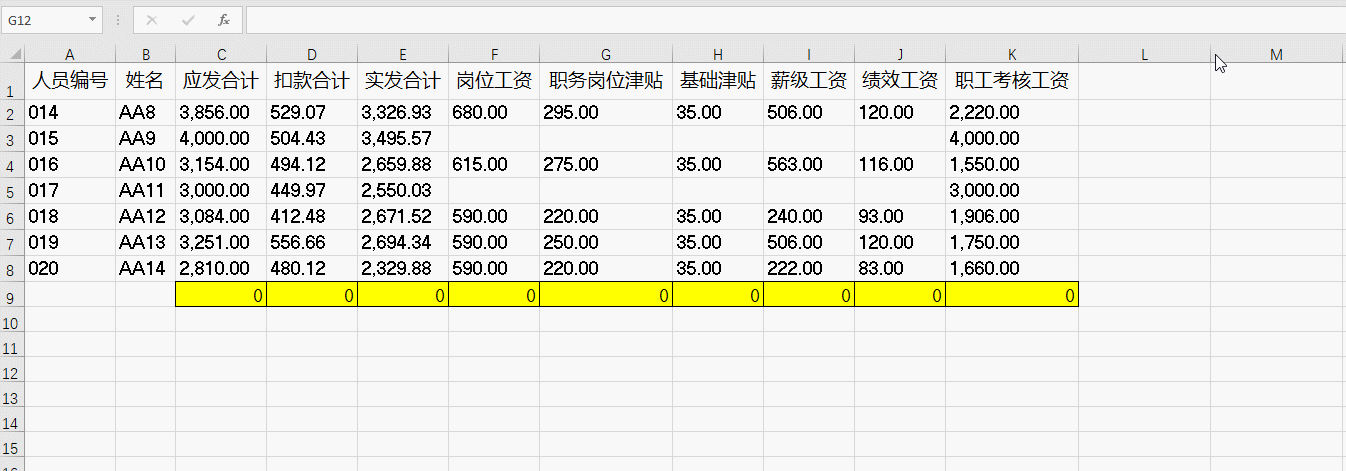Select the AA14 name cell
Image resolution: width=1346 pixels, height=471 pixels.
click(145, 269)
